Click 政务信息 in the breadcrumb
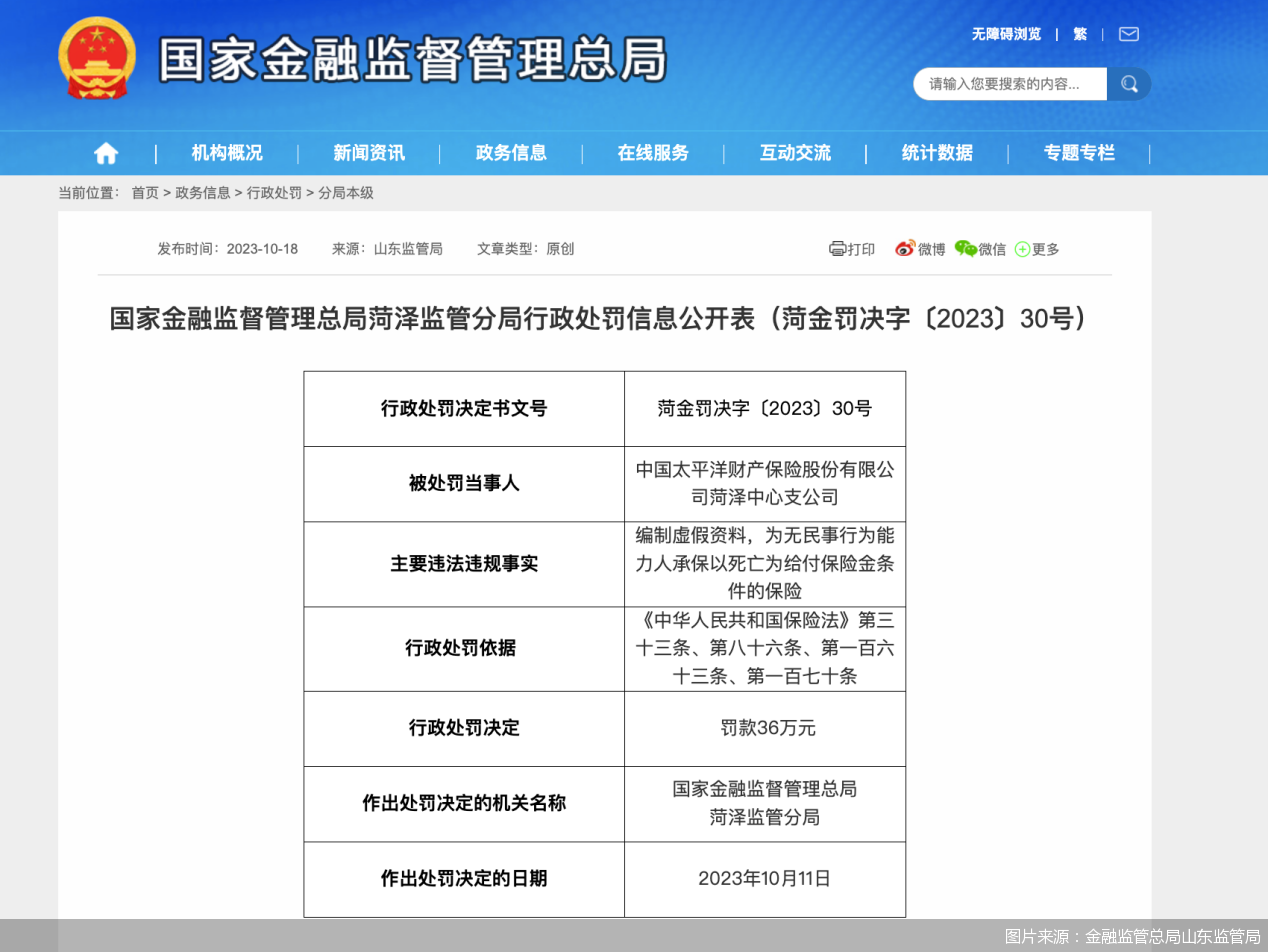 pos(203,193)
